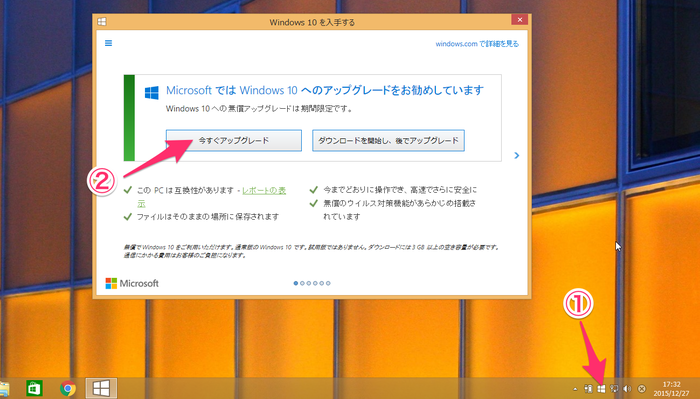Select the fourth page indicator dot

315,283
